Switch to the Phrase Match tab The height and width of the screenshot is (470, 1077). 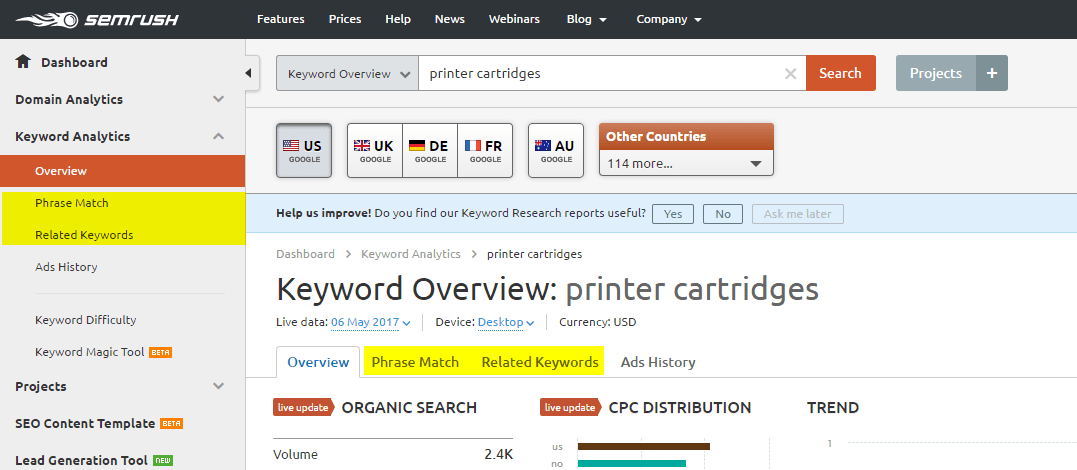tap(416, 362)
